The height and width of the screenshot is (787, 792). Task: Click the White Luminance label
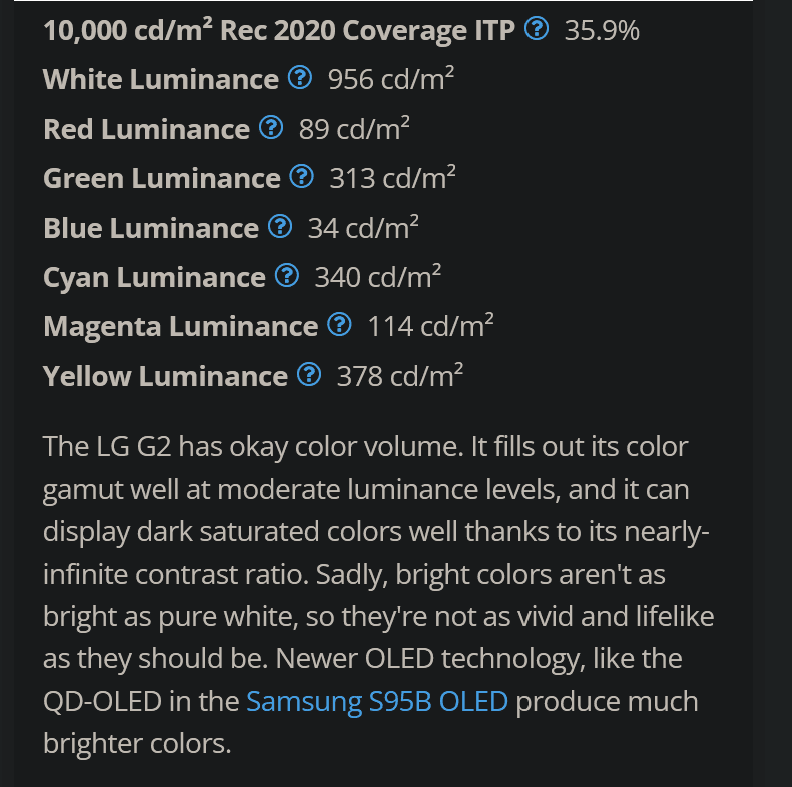161,79
